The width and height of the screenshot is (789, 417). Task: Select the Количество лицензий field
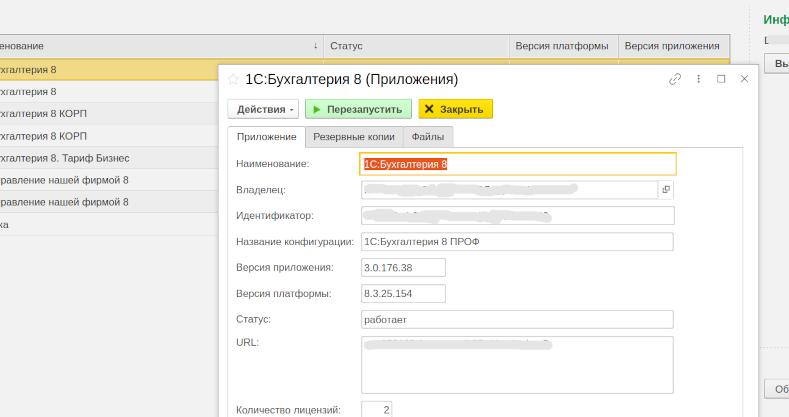point(376,409)
